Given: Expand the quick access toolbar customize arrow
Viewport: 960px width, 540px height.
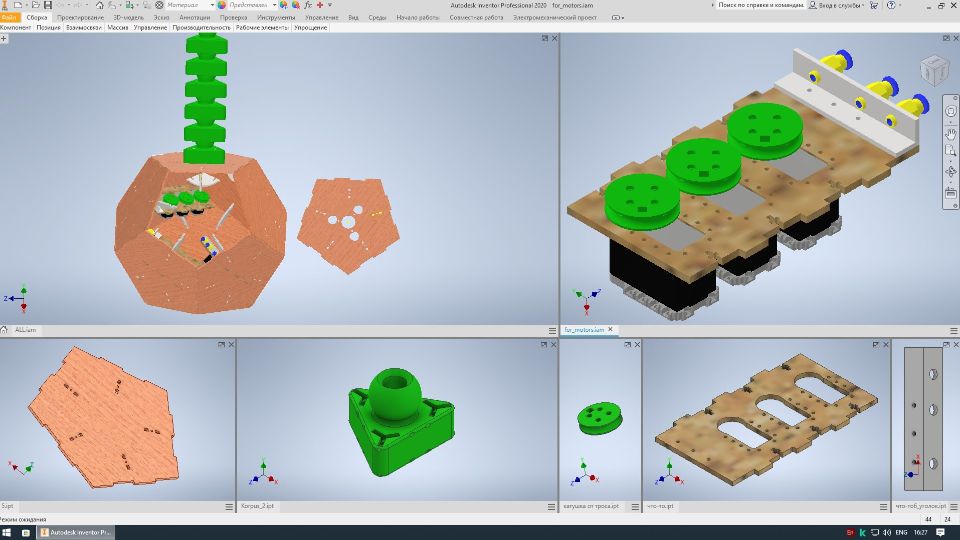Looking at the screenshot, I should pyautogui.click(x=330, y=5).
